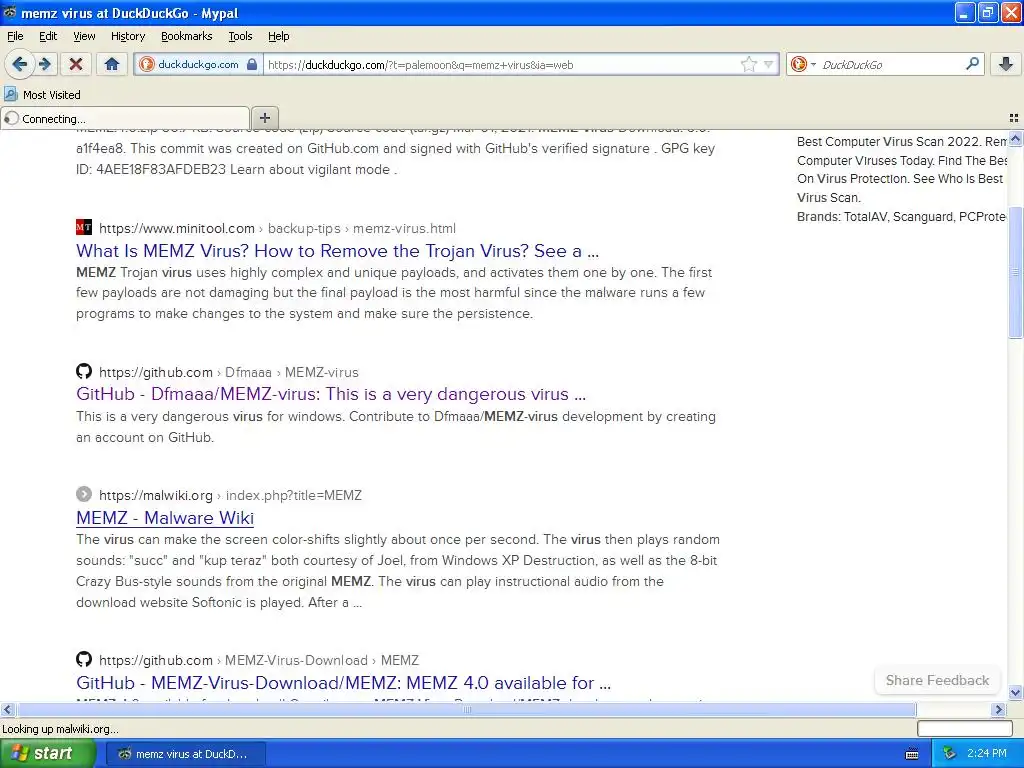Open the Tools menu

[240, 36]
